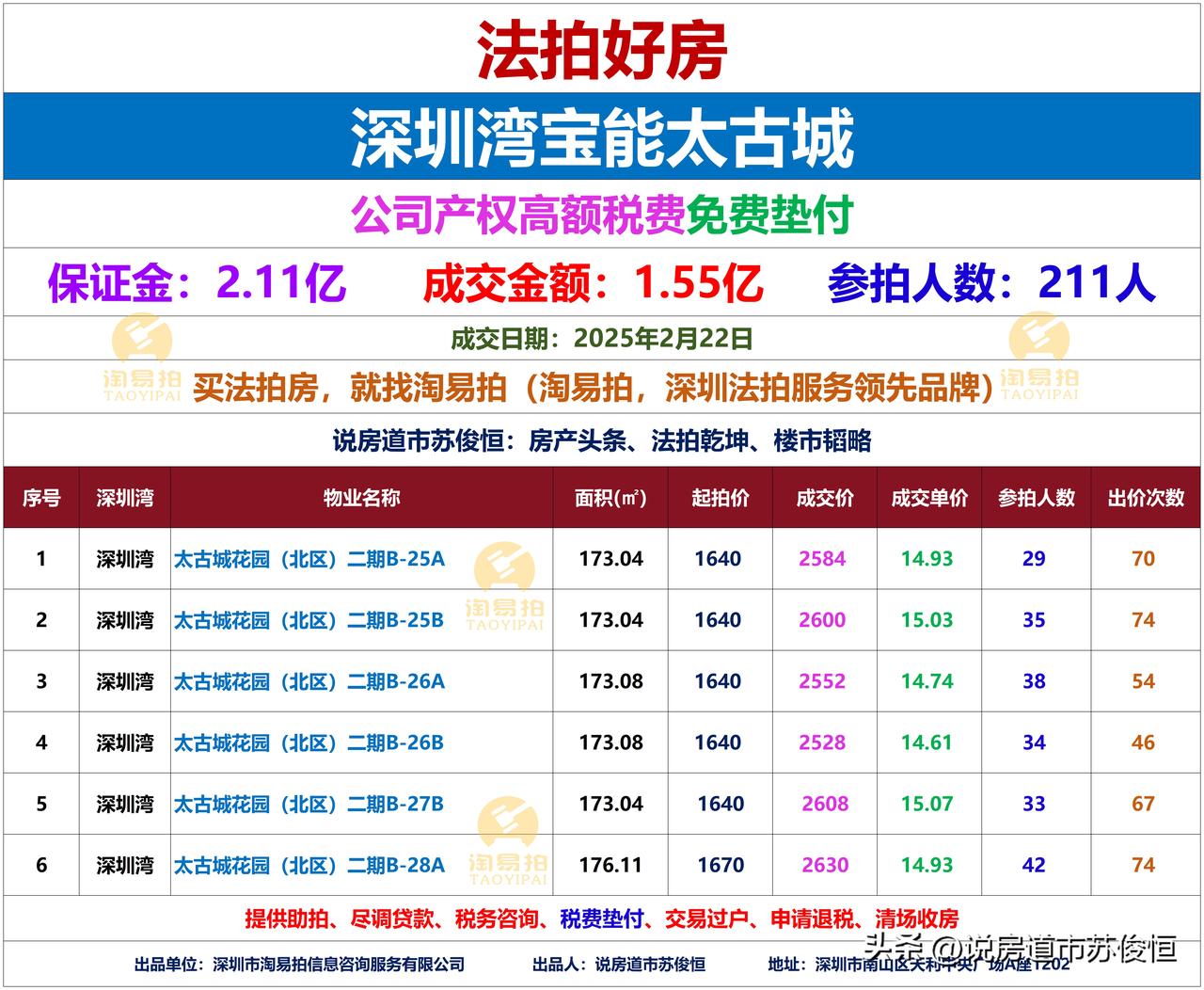Click the 头条 @说房道市苏俊恒 account tag

[x=1021, y=948]
